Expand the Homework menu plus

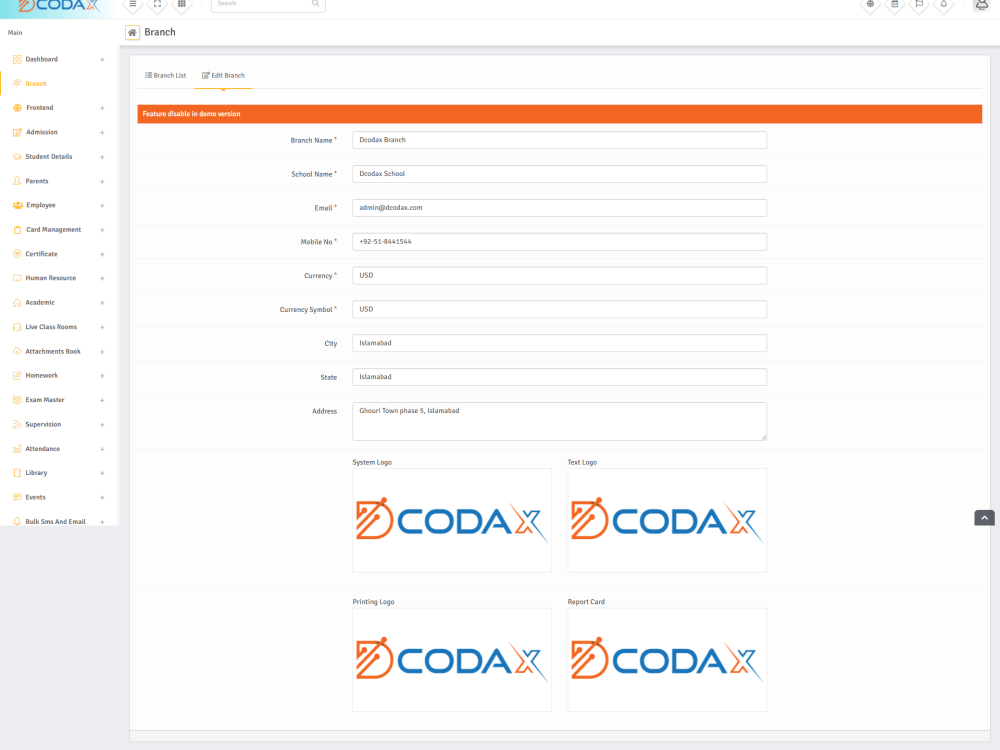(x=102, y=376)
